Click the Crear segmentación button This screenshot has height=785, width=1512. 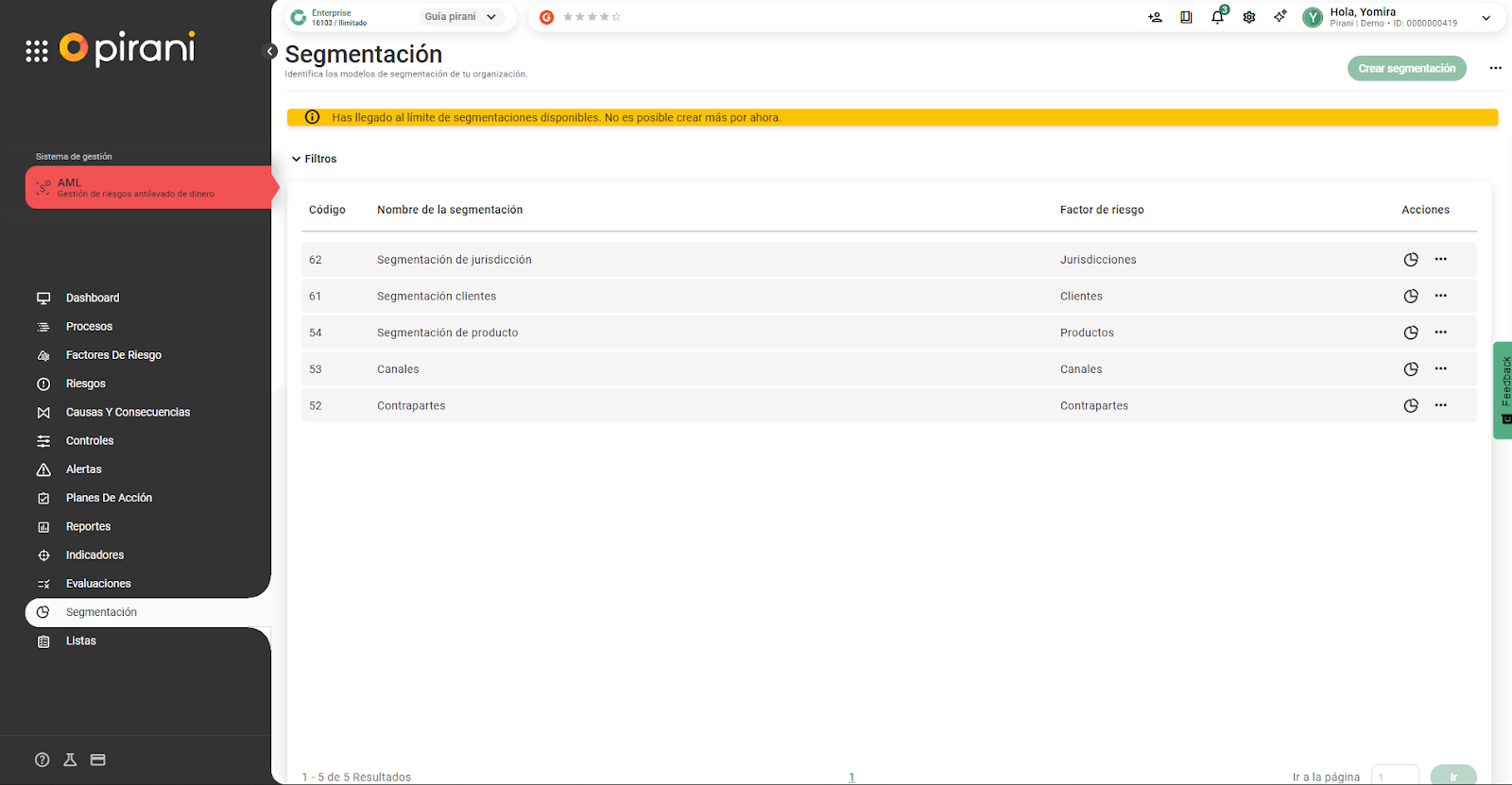click(x=1406, y=68)
